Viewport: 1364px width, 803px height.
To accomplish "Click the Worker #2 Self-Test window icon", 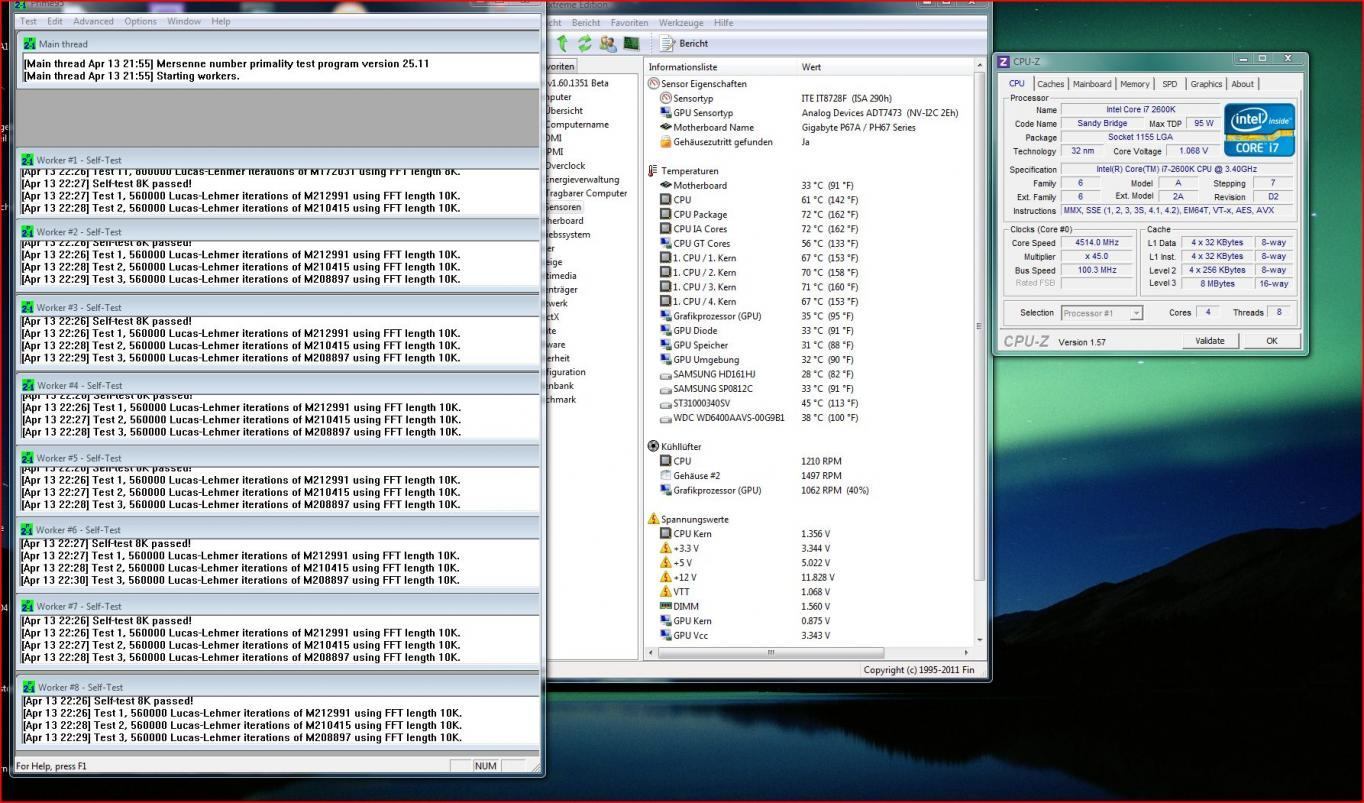I will [28, 232].
